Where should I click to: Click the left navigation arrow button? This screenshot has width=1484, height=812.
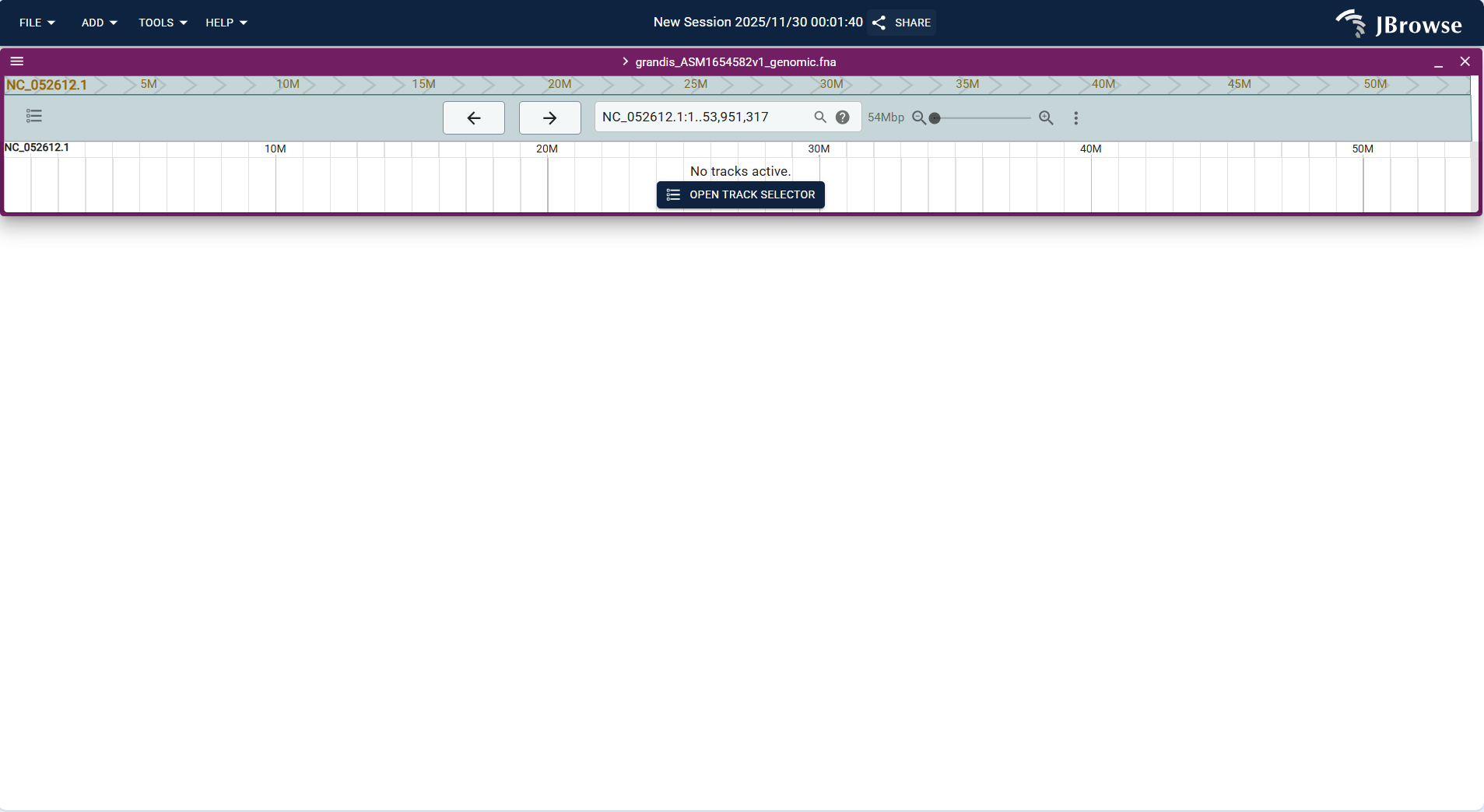pos(473,117)
